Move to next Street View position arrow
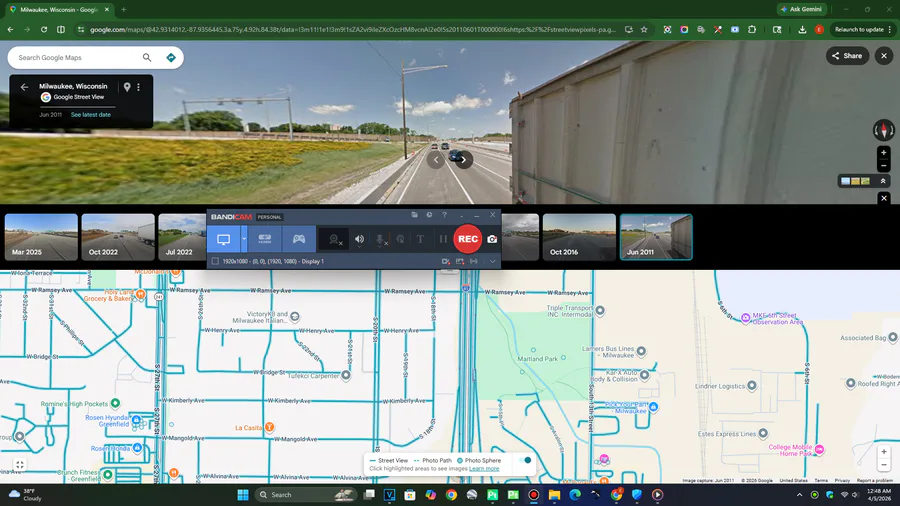This screenshot has height=506, width=900. pyautogui.click(x=464, y=160)
